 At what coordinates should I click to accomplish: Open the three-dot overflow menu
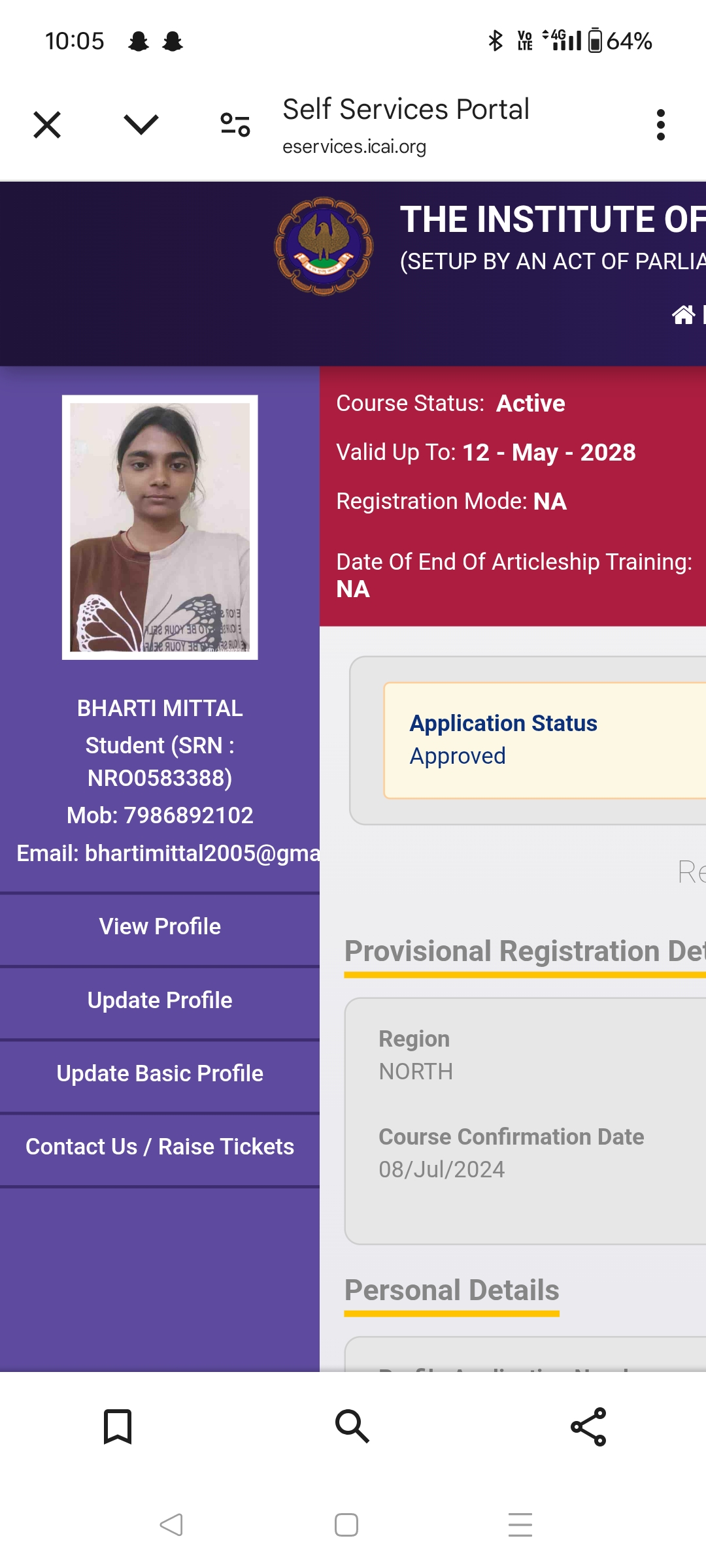(x=661, y=125)
